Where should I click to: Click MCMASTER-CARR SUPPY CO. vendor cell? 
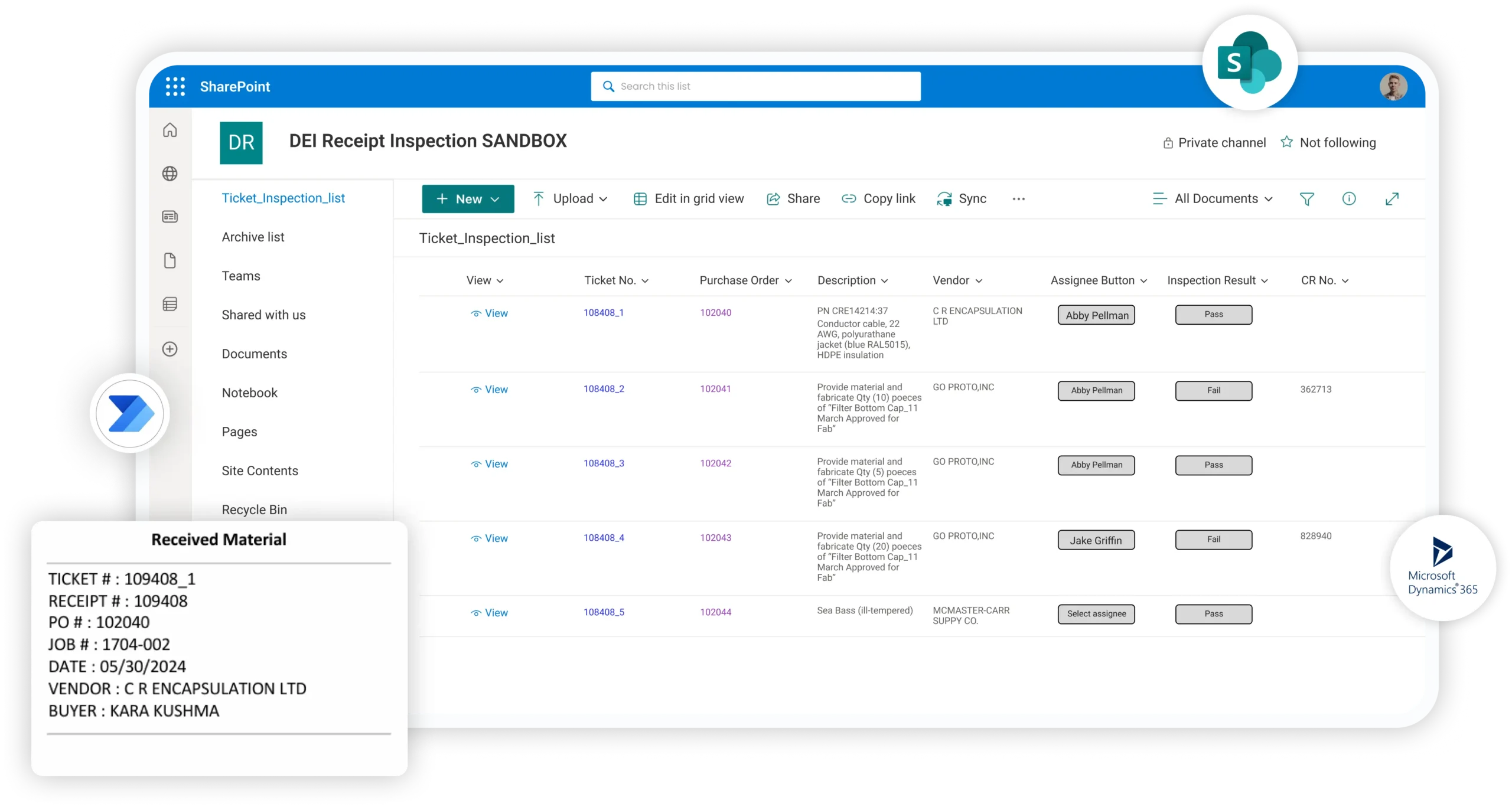tap(971, 615)
